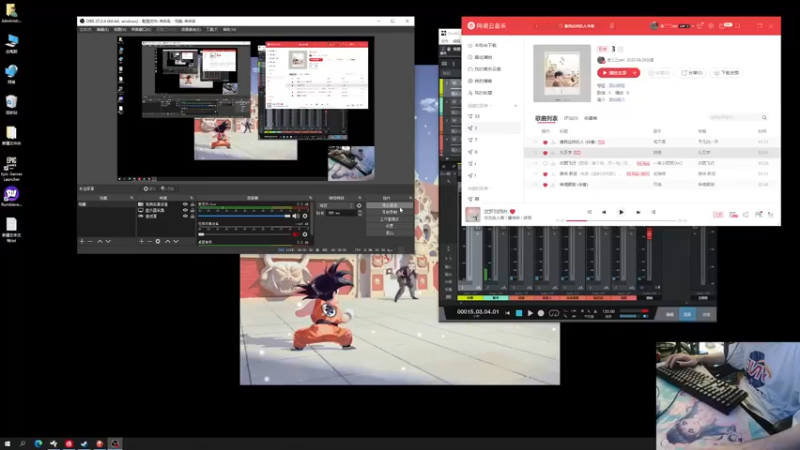Add a source with plus icon in OBS sources panel
Screen dimensions: 800x450
pyautogui.click(x=141, y=241)
